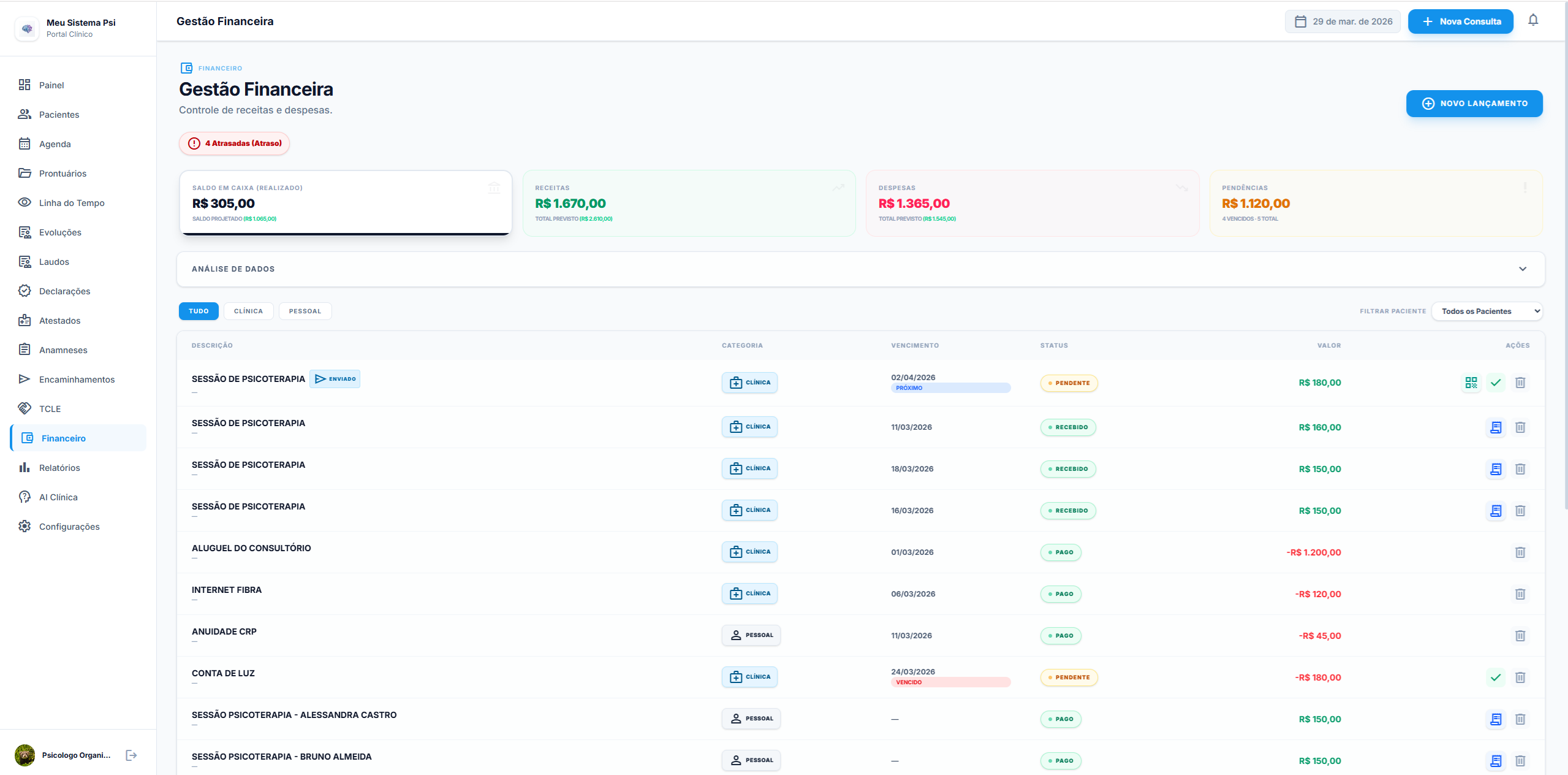The image size is (1568, 775).
Task: Select the TUDO filter tab
Action: pyautogui.click(x=199, y=311)
